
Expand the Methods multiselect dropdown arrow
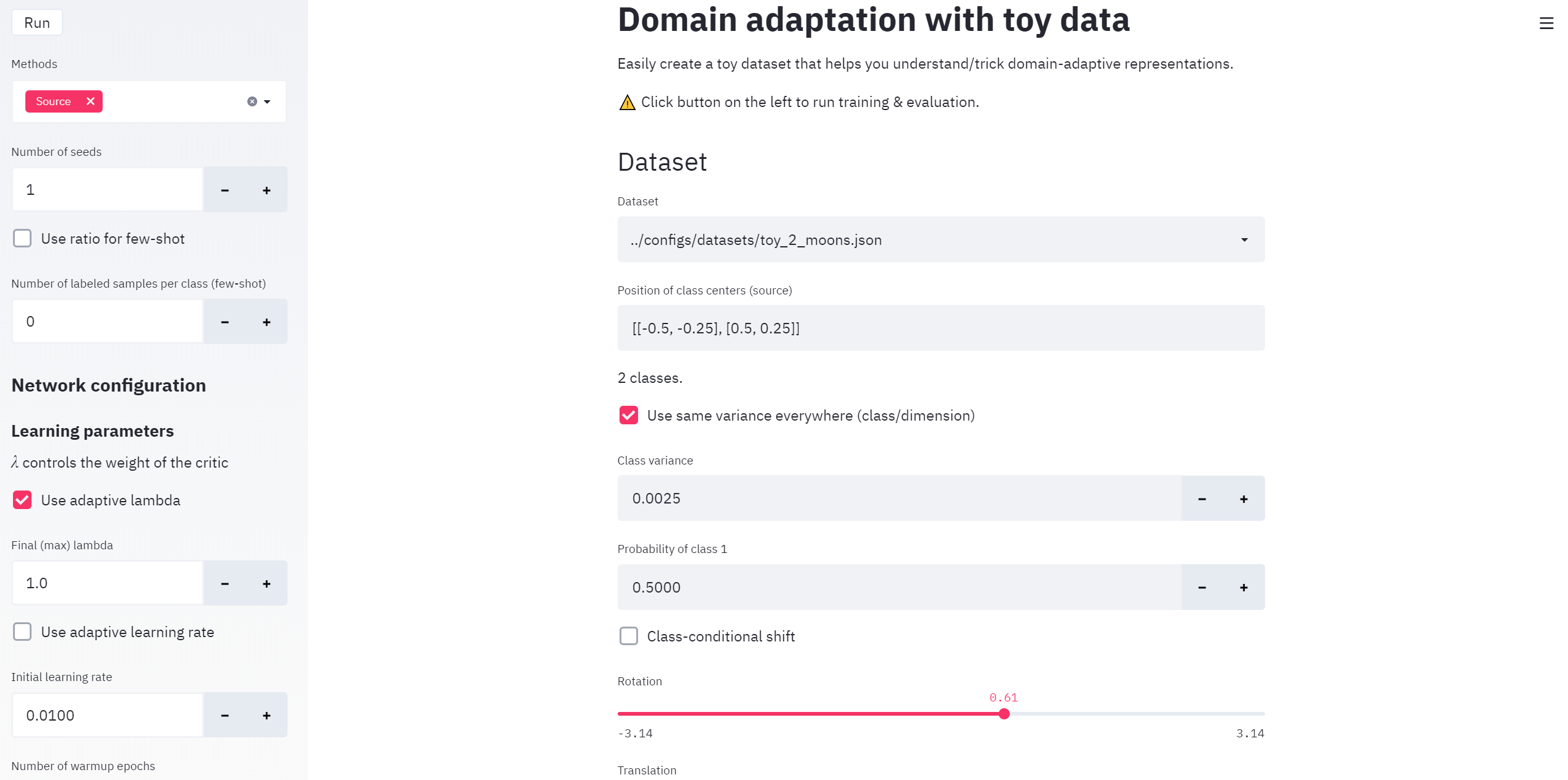tap(267, 101)
